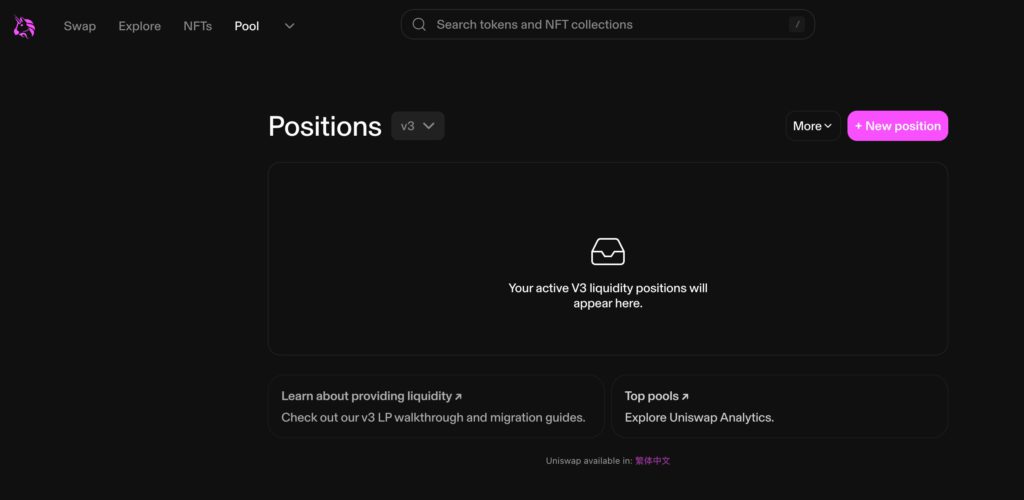Click the Uniswap unicorn logo
Image resolution: width=1024 pixels, height=500 pixels.
click(24, 27)
